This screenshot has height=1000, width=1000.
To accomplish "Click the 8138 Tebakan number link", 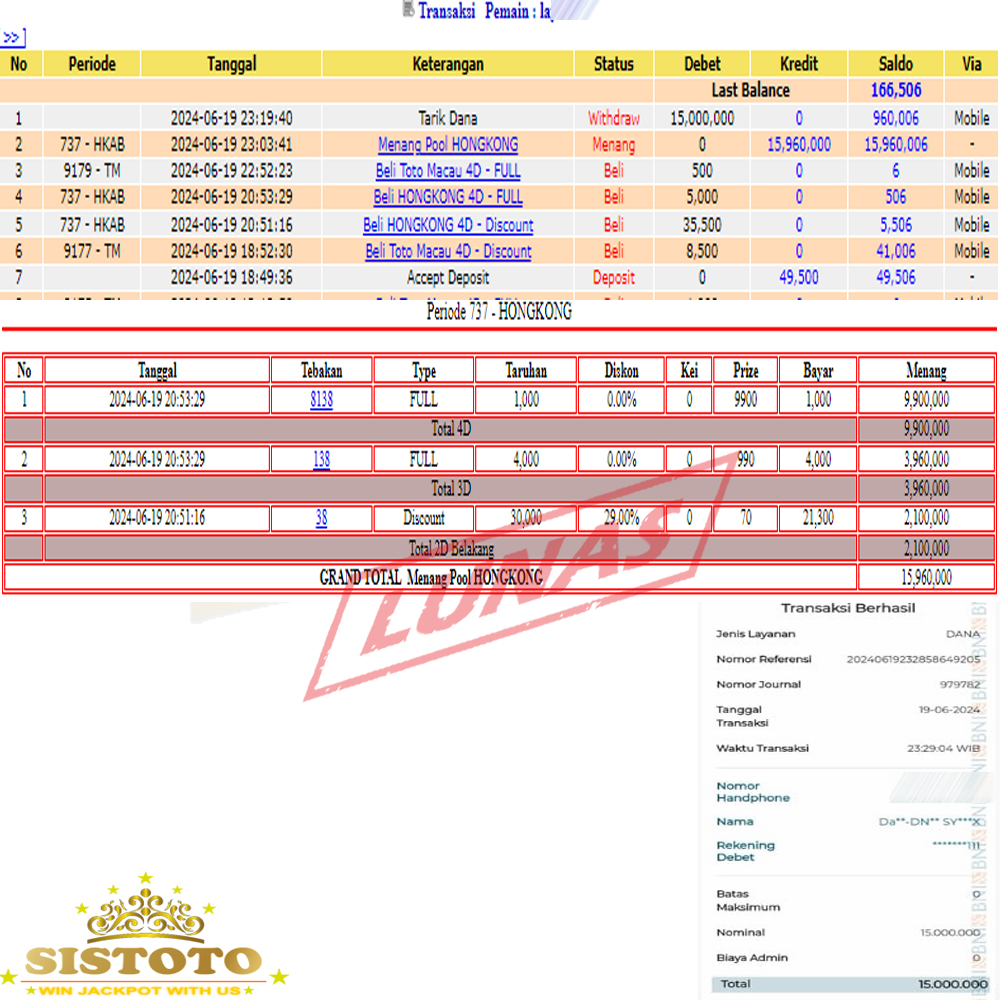I will point(321,400).
